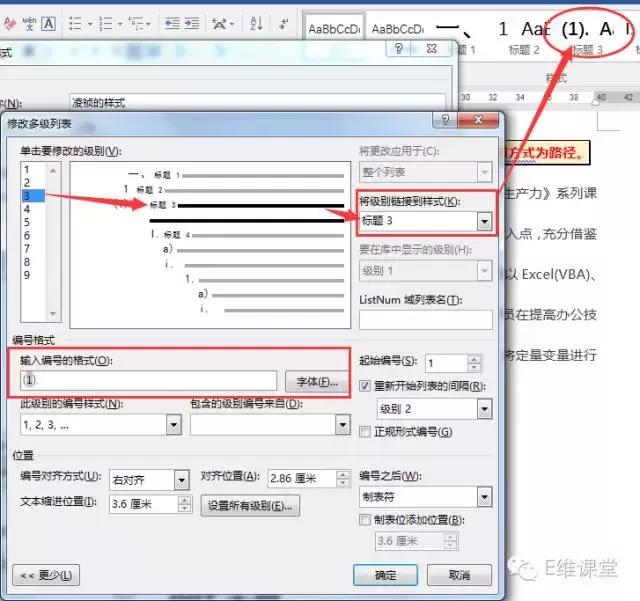Close the 修改多级列表 dialog with the red X
Screen dimensions: 640x601
[478, 120]
